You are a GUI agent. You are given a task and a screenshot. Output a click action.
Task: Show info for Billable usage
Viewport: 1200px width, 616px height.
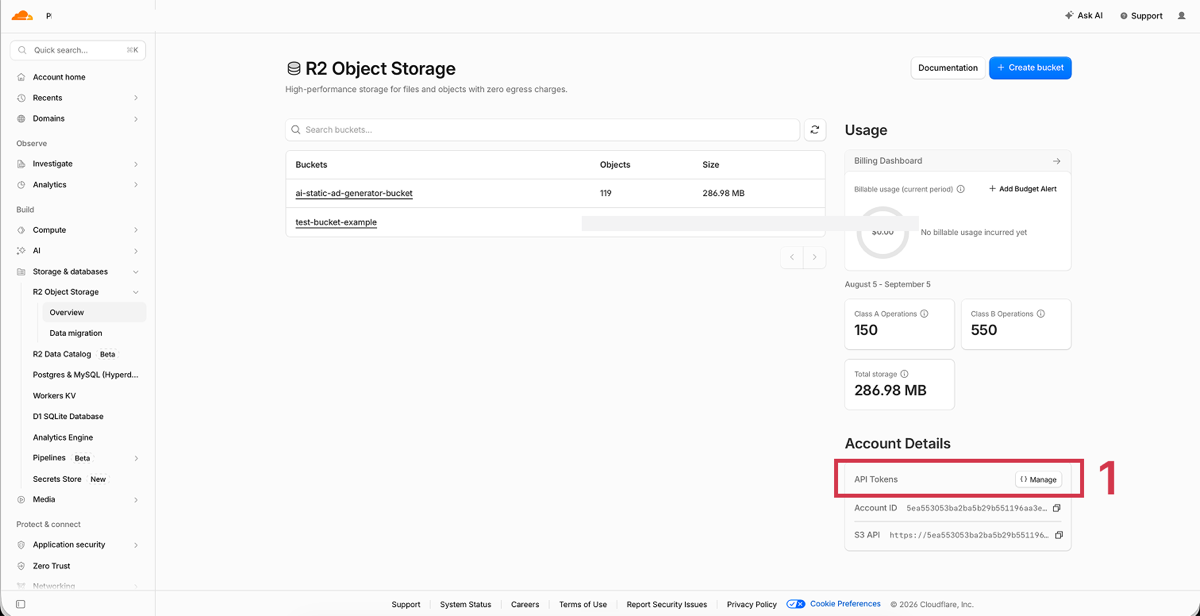[x=961, y=189]
